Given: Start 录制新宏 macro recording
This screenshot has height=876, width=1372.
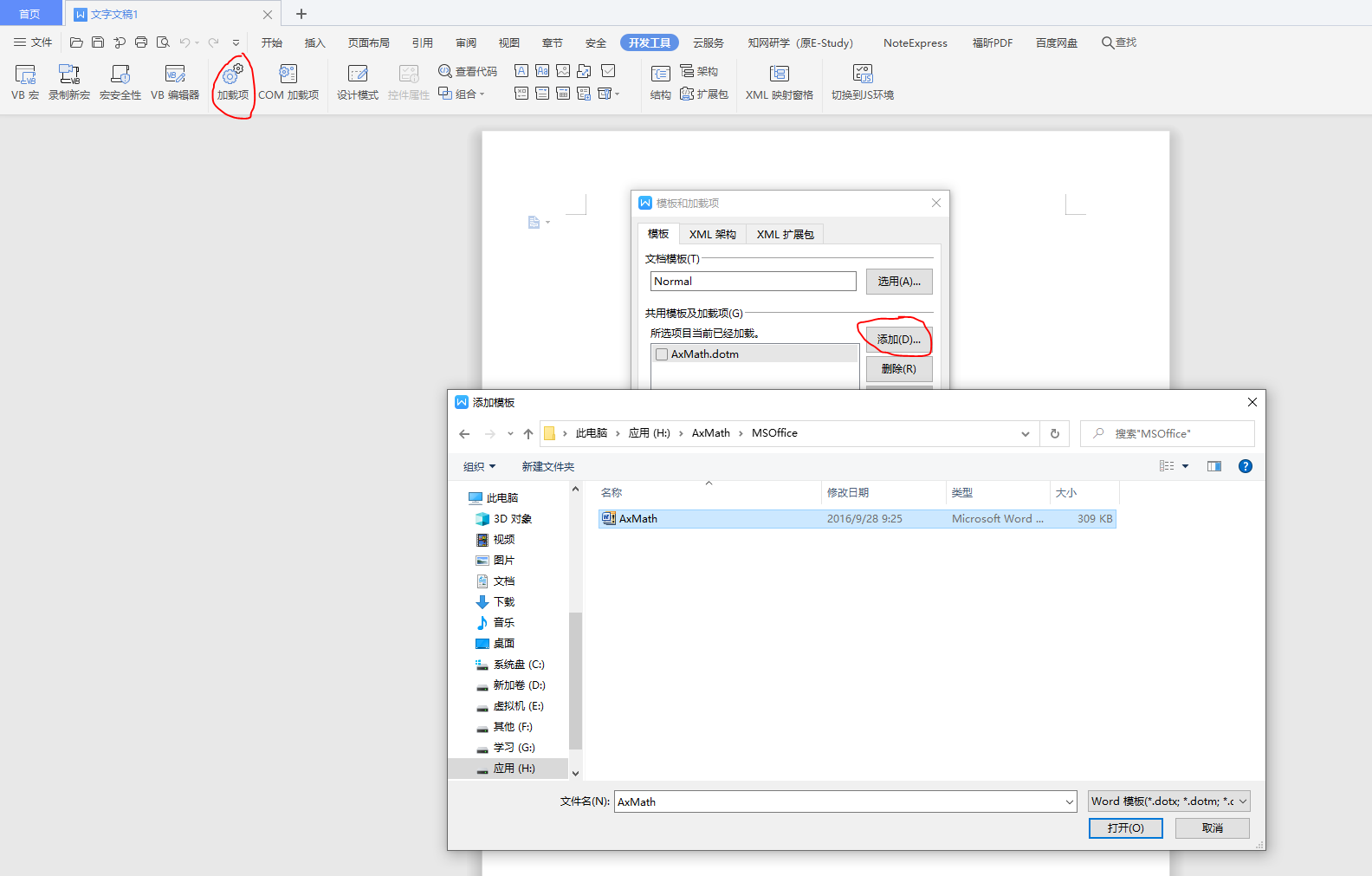Looking at the screenshot, I should (x=69, y=82).
